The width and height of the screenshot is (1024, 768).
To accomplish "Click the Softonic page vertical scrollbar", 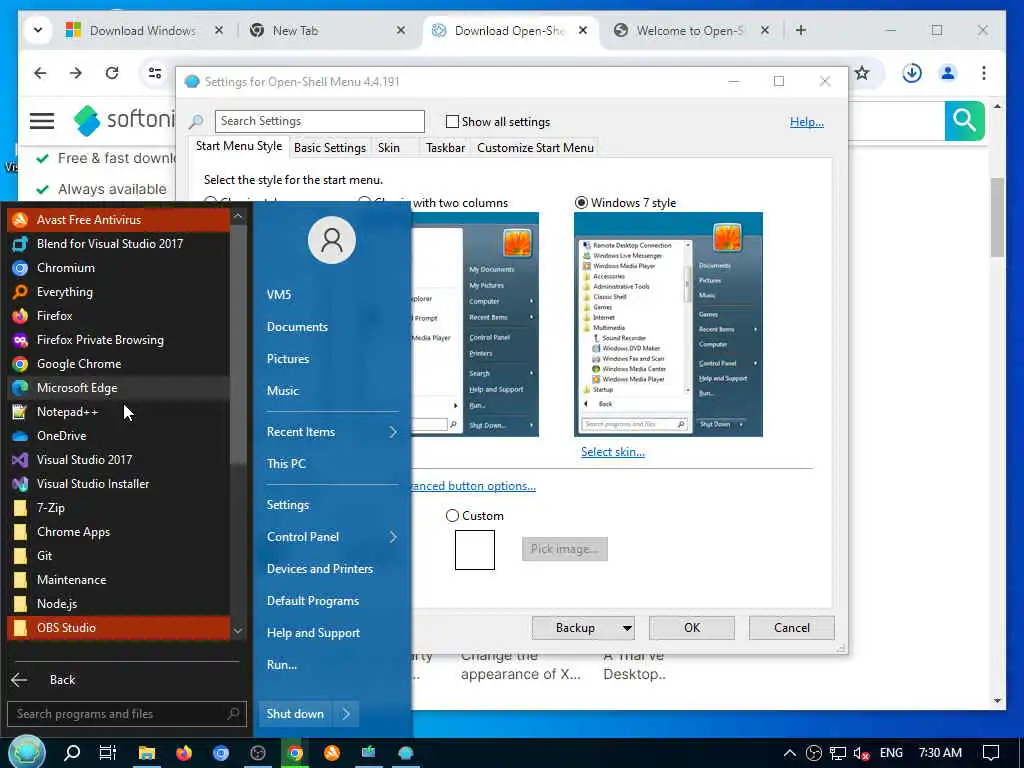I will [997, 217].
